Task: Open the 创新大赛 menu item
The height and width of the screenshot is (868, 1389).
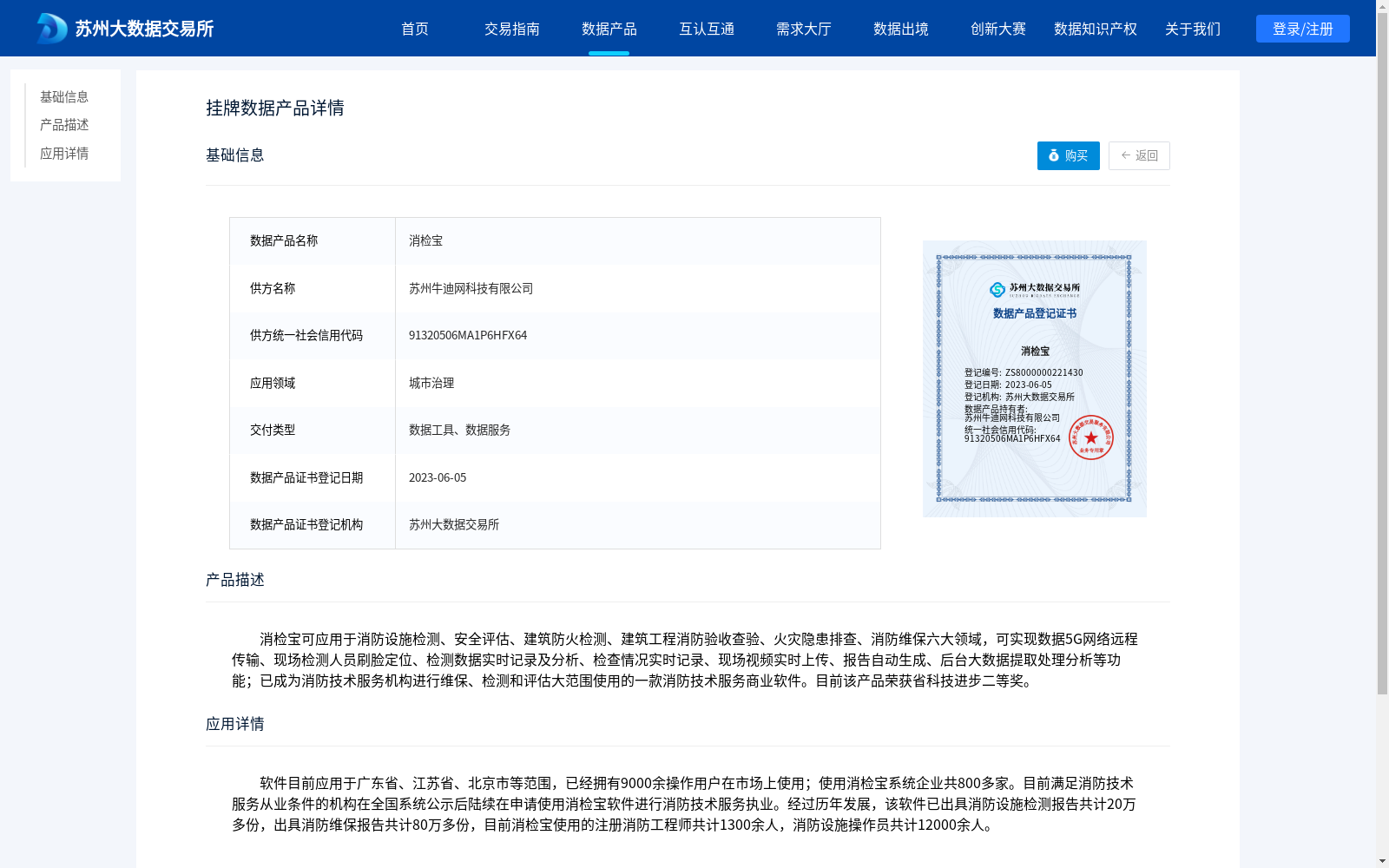Action: coord(998,29)
